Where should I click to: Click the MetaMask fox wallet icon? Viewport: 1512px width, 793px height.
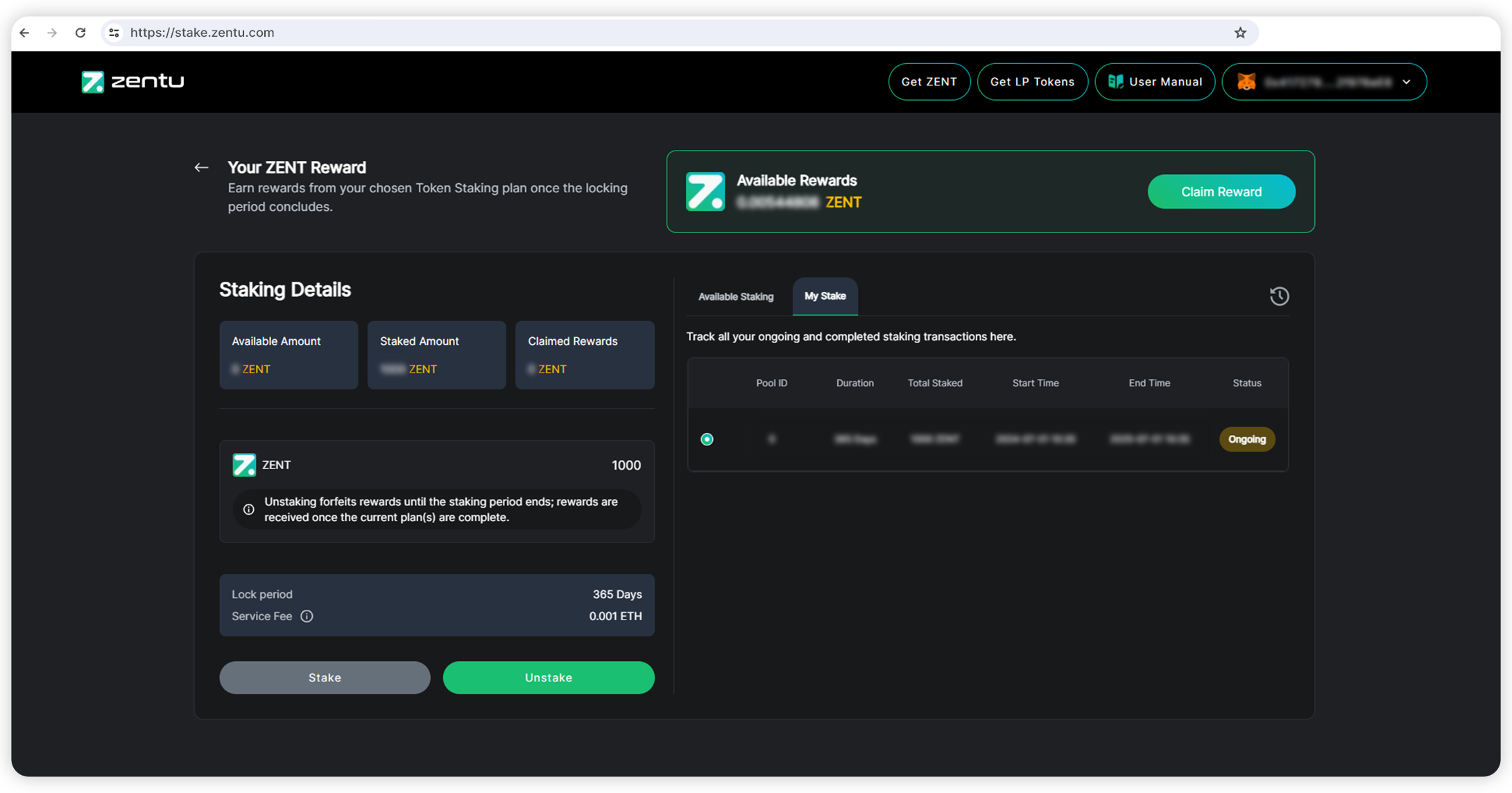[1246, 82]
